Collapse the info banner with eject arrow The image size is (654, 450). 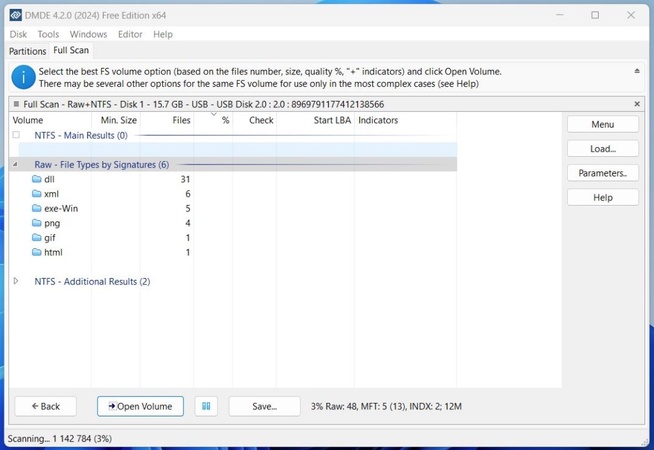coord(637,71)
